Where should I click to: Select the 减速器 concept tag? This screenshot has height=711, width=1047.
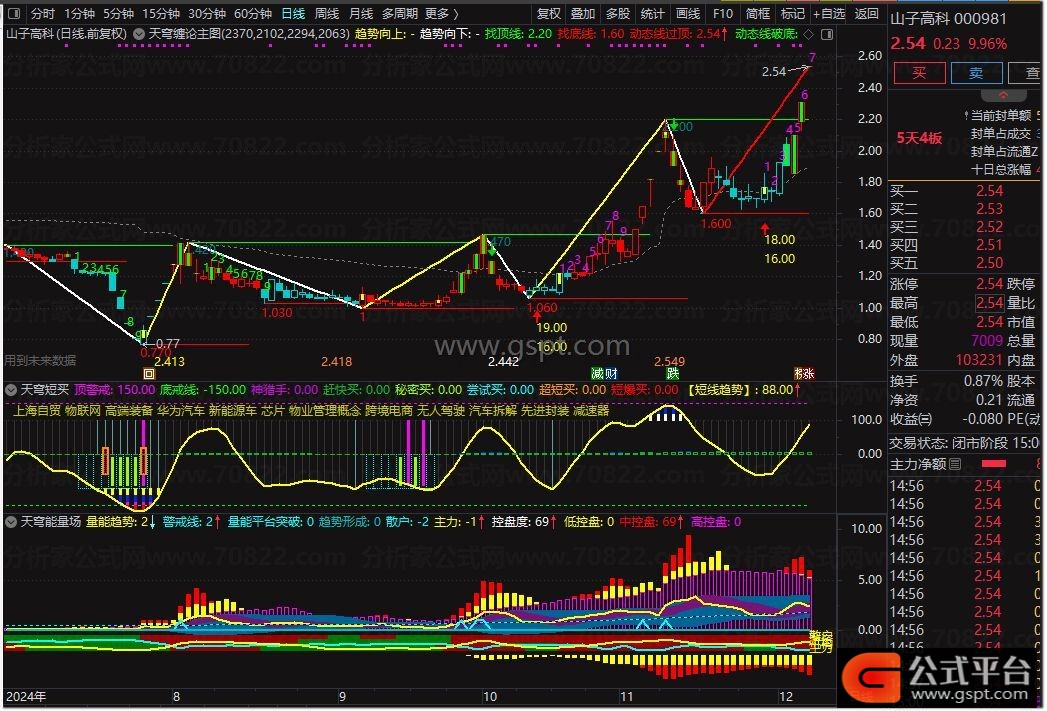pyautogui.click(x=591, y=411)
